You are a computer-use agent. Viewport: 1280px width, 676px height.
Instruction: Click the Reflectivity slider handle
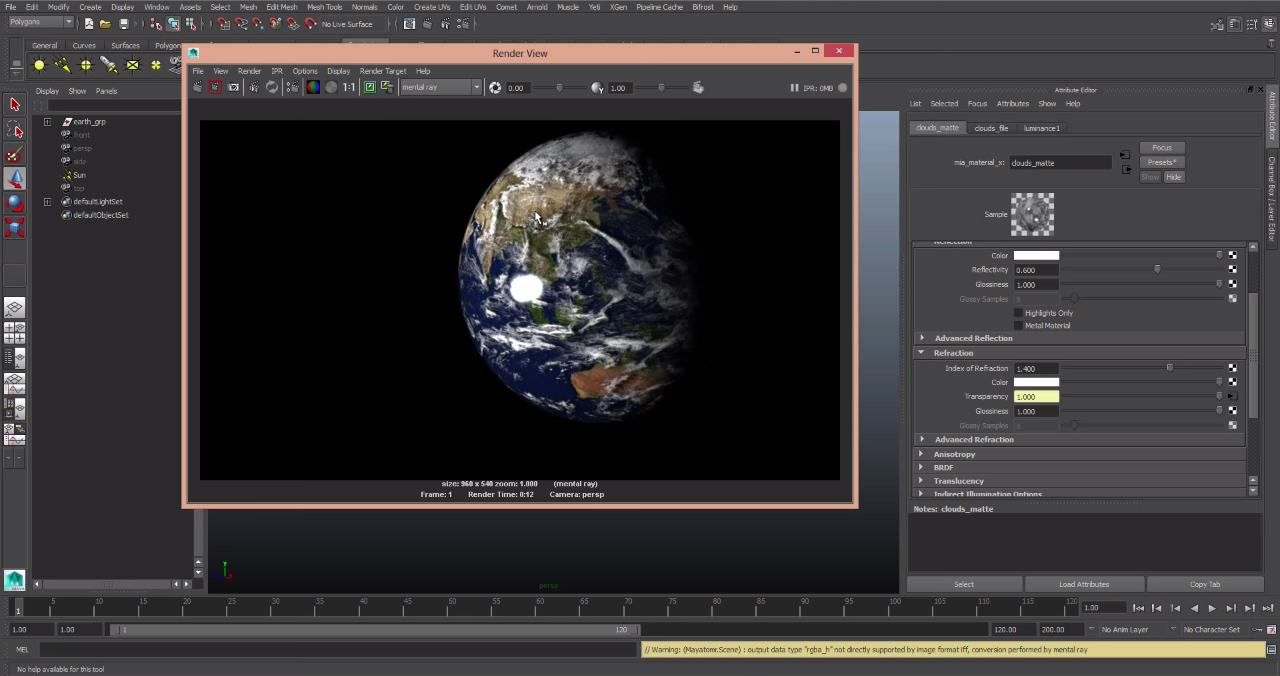click(1157, 270)
